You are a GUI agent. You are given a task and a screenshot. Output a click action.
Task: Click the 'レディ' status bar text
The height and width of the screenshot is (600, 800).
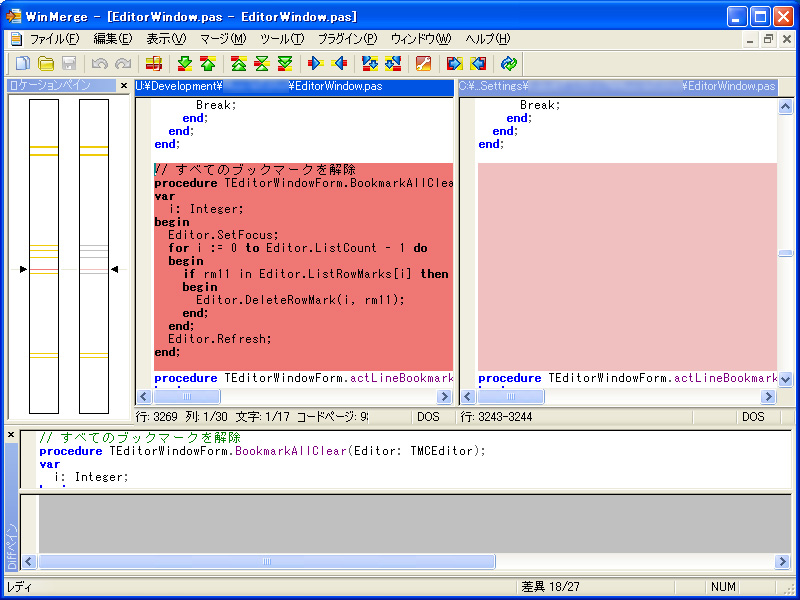(x=19, y=587)
